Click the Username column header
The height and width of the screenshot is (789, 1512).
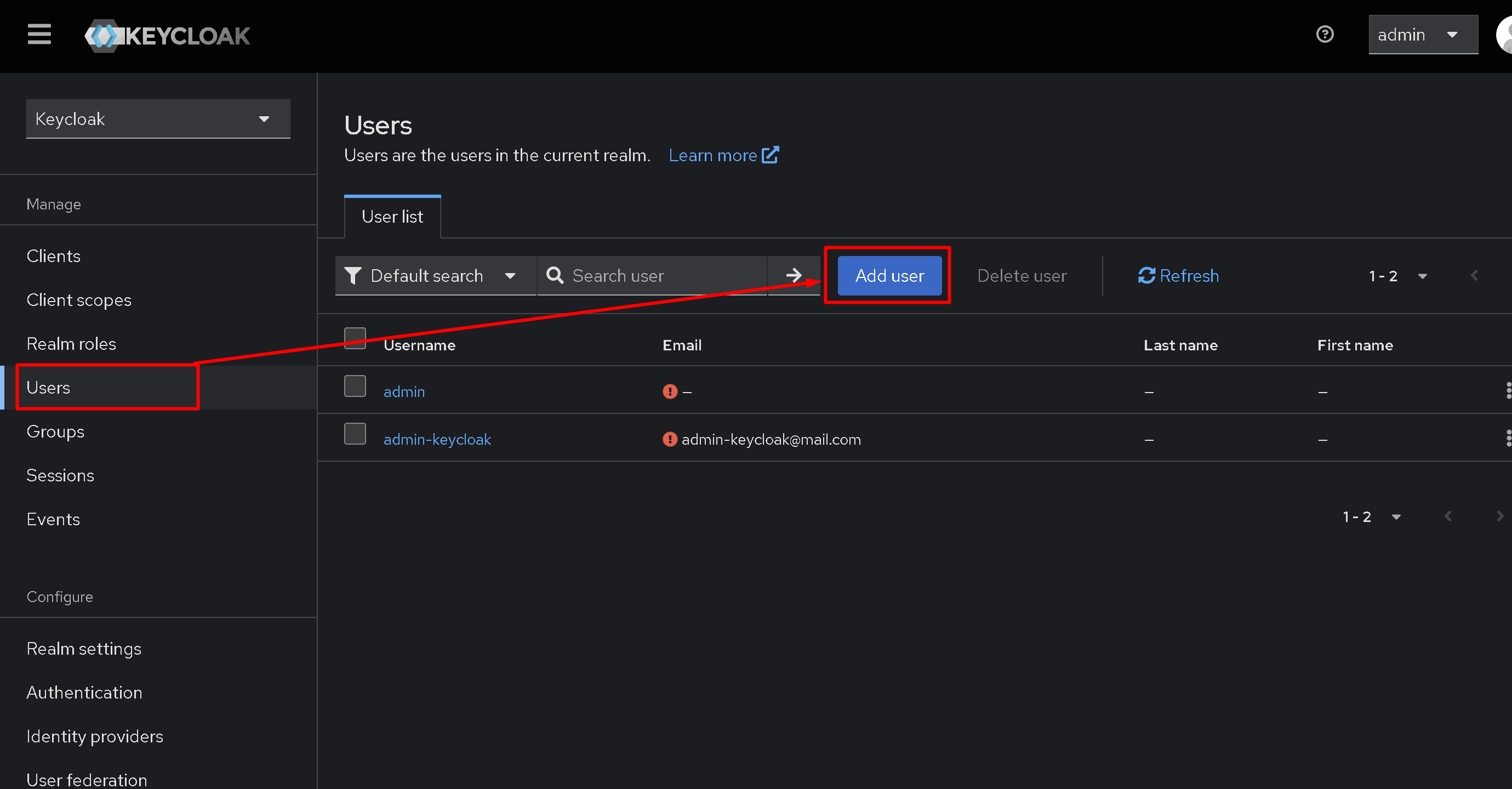click(x=419, y=345)
